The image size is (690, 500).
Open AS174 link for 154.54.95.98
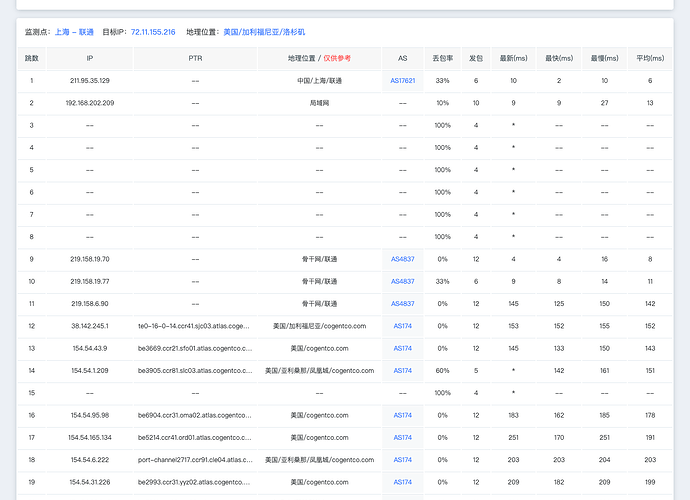pos(403,415)
